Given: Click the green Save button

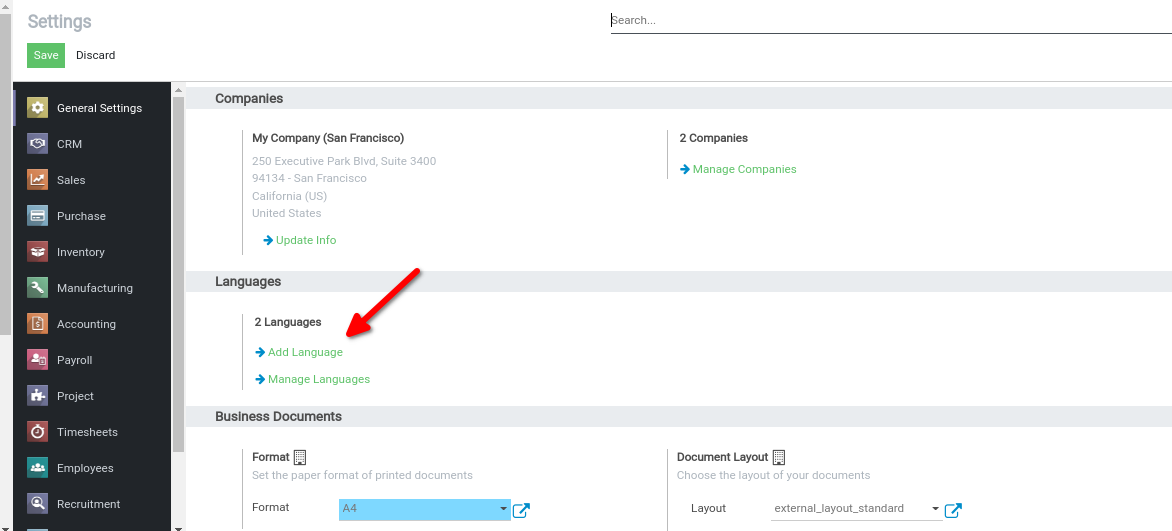Looking at the screenshot, I should (x=46, y=56).
